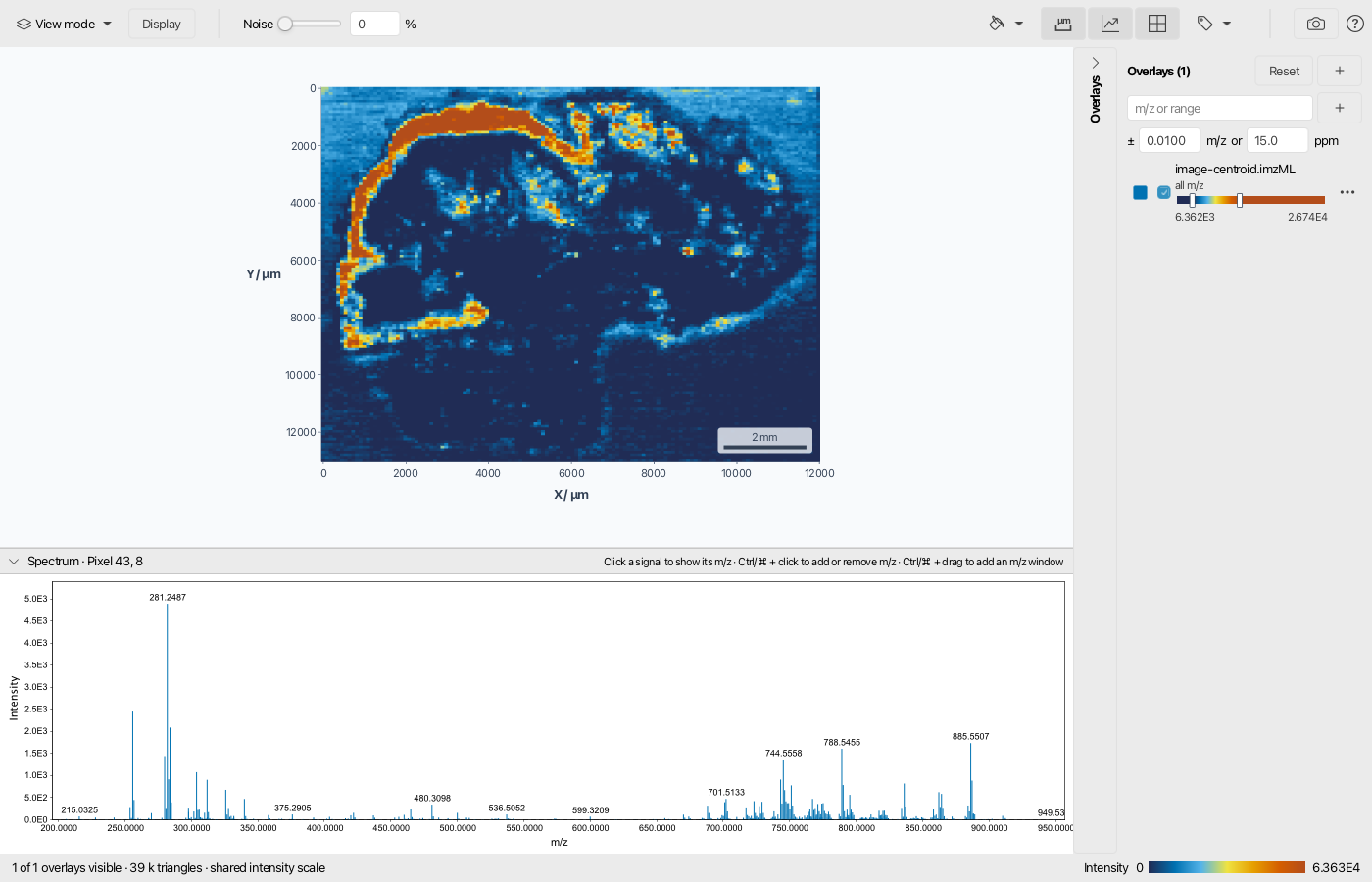This screenshot has height=882, width=1372.
Task: Collapse the Overlays side panel chevron
Action: [x=1096, y=63]
